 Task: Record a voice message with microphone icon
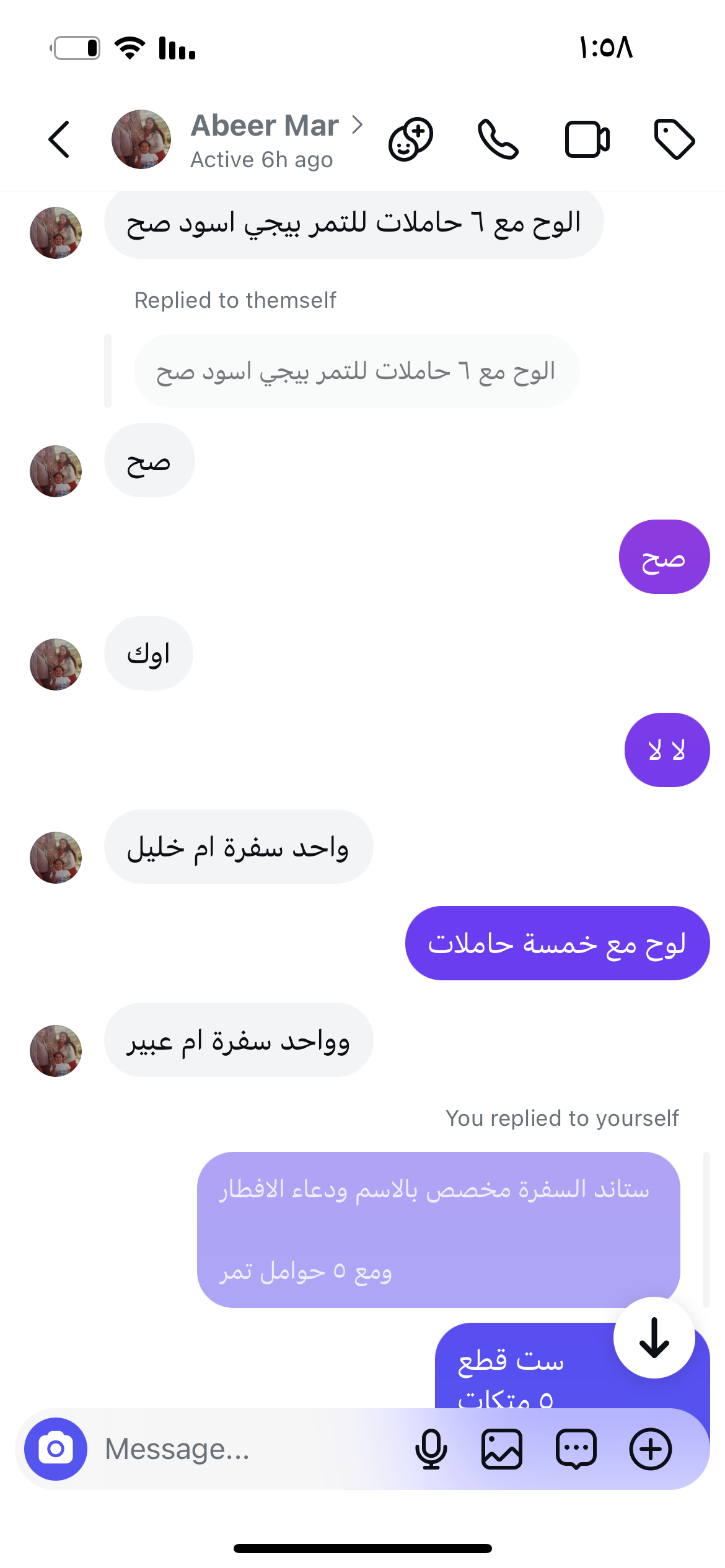pyautogui.click(x=431, y=1449)
